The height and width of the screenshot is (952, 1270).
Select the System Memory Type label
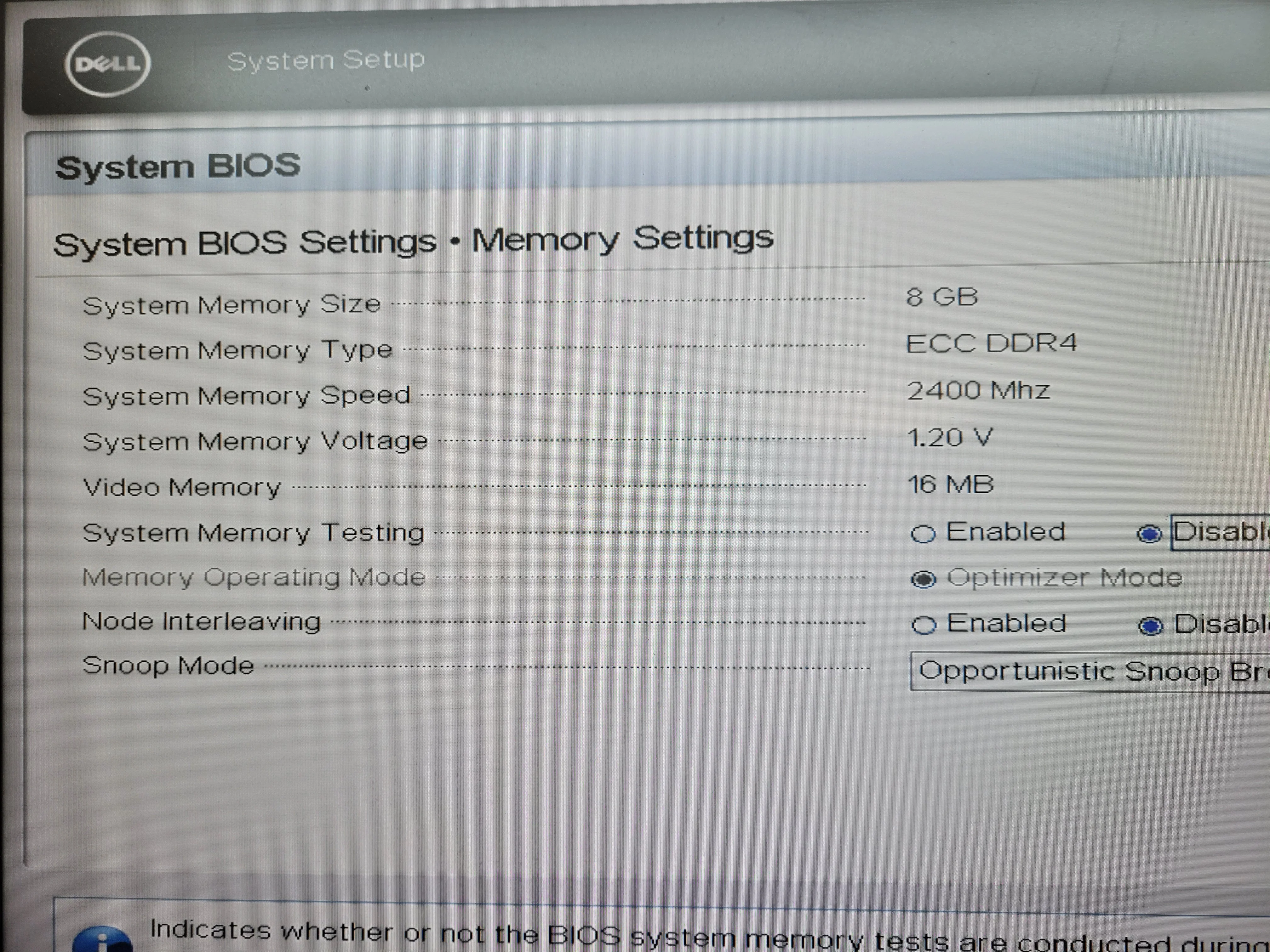point(238,349)
